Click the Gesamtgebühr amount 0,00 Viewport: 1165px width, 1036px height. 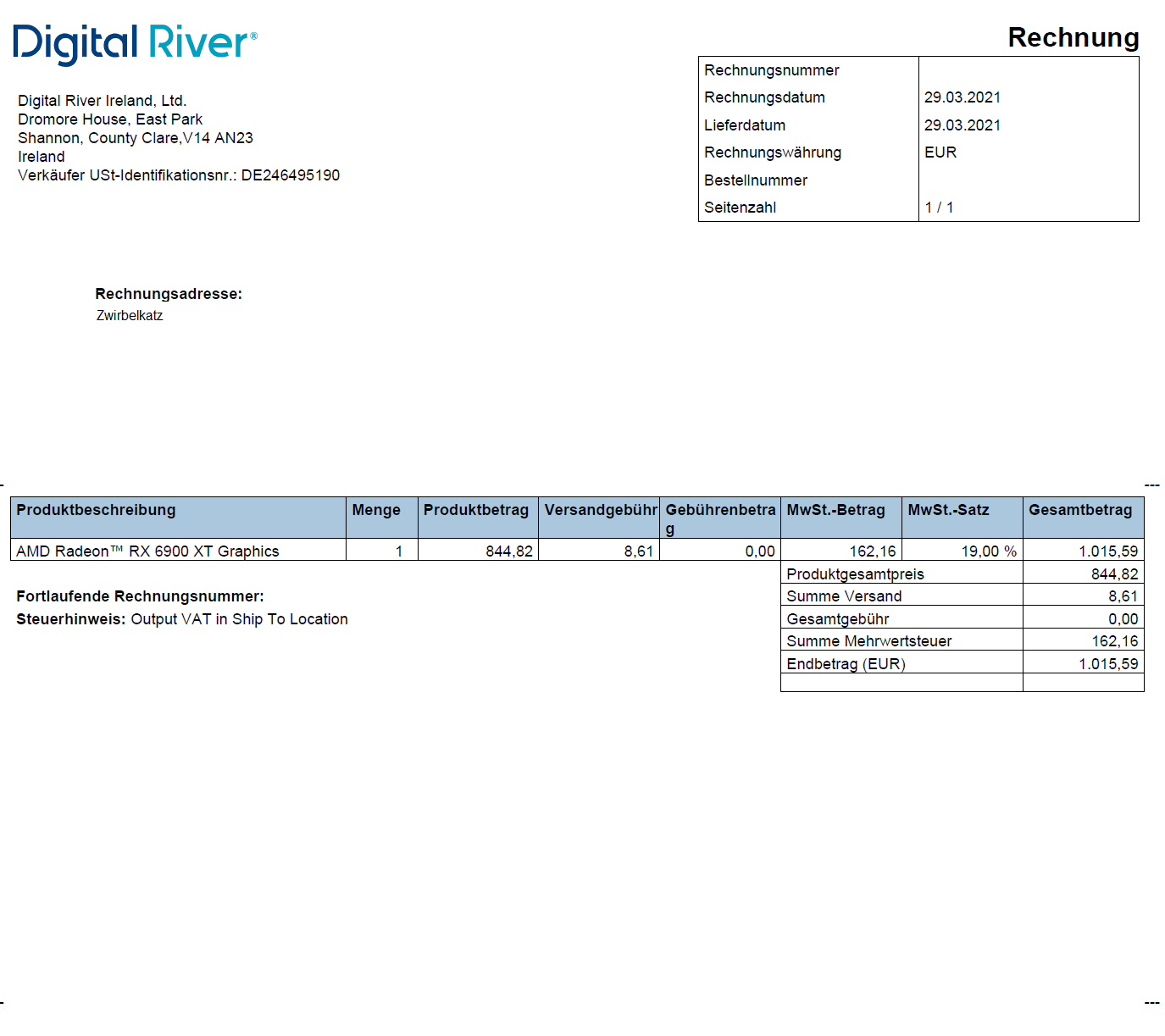click(x=1123, y=619)
